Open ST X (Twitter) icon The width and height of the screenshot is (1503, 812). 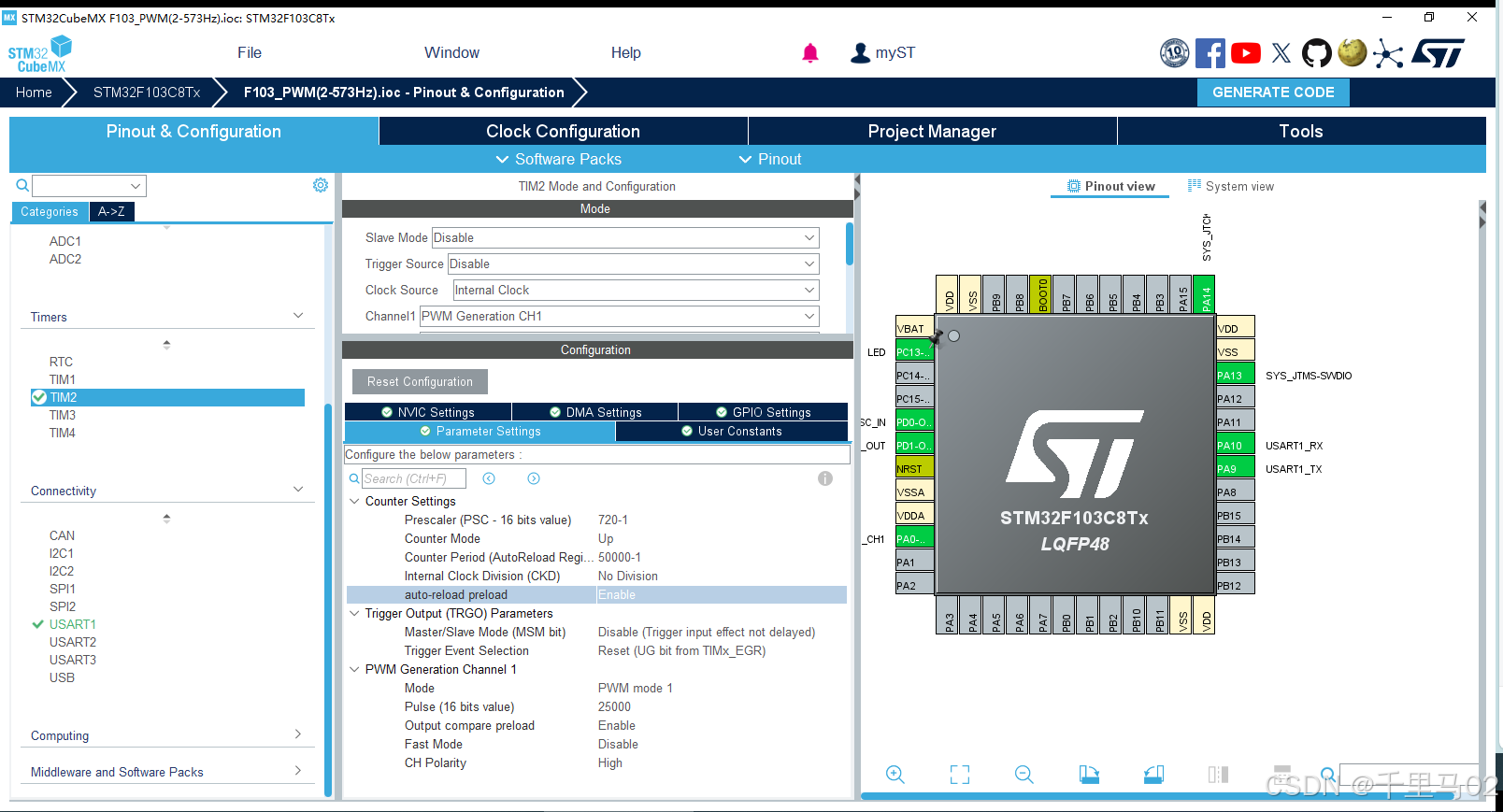(1281, 53)
